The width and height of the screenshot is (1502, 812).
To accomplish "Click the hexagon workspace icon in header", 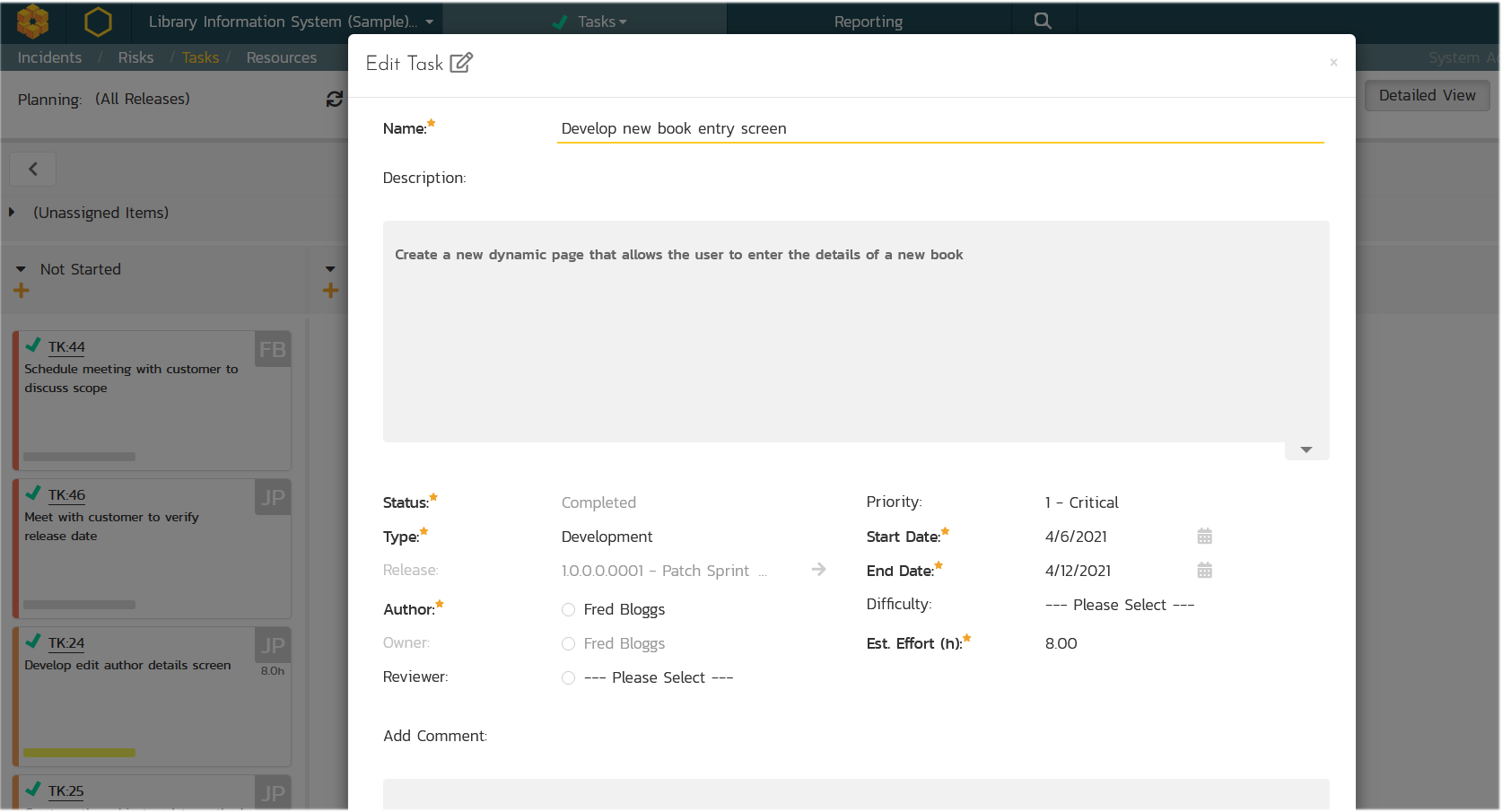I will point(98,22).
